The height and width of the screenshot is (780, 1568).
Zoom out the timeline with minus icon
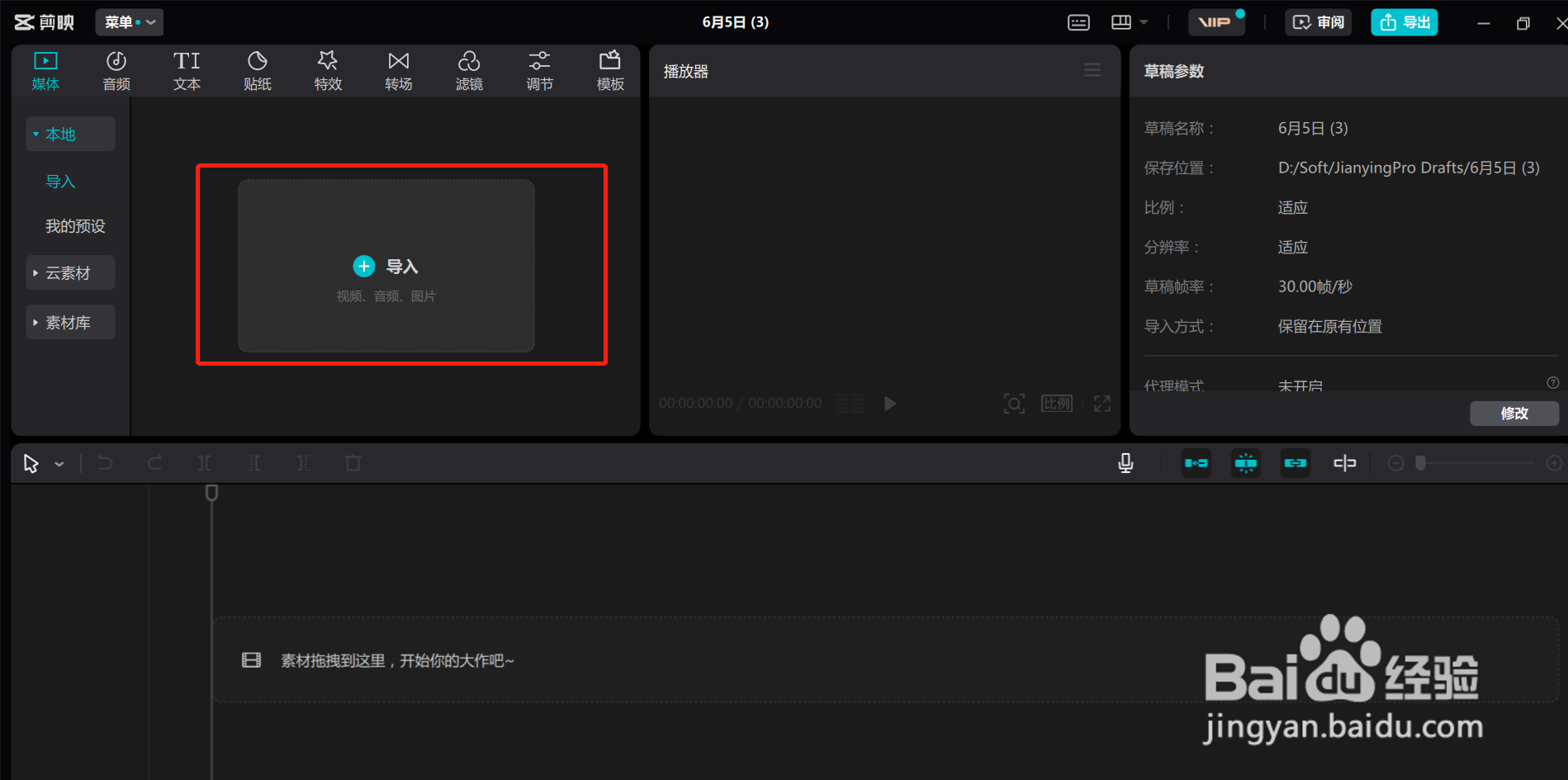(x=1395, y=463)
